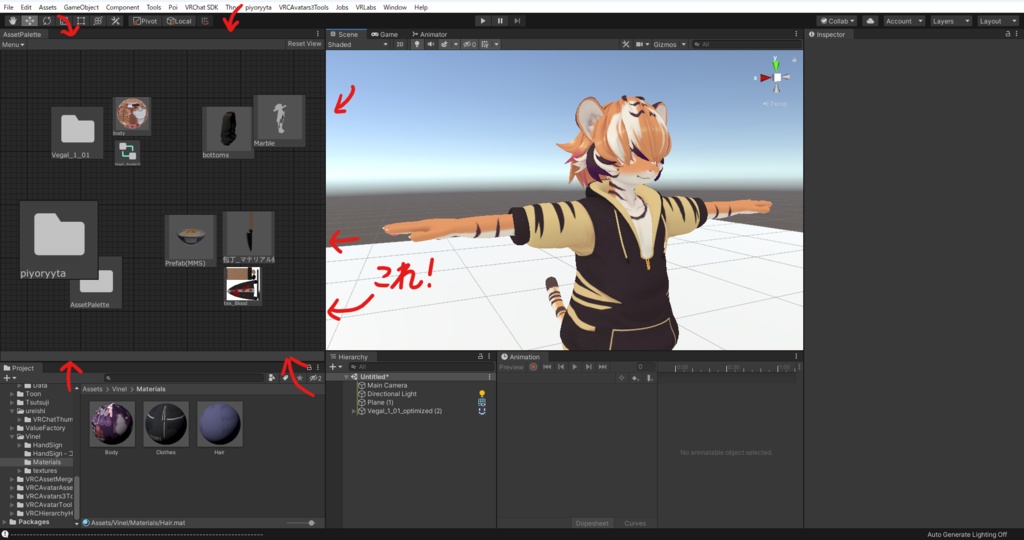Image resolution: width=1024 pixels, height=540 pixels.
Task: Switch to the Animator tab
Action: 430,34
